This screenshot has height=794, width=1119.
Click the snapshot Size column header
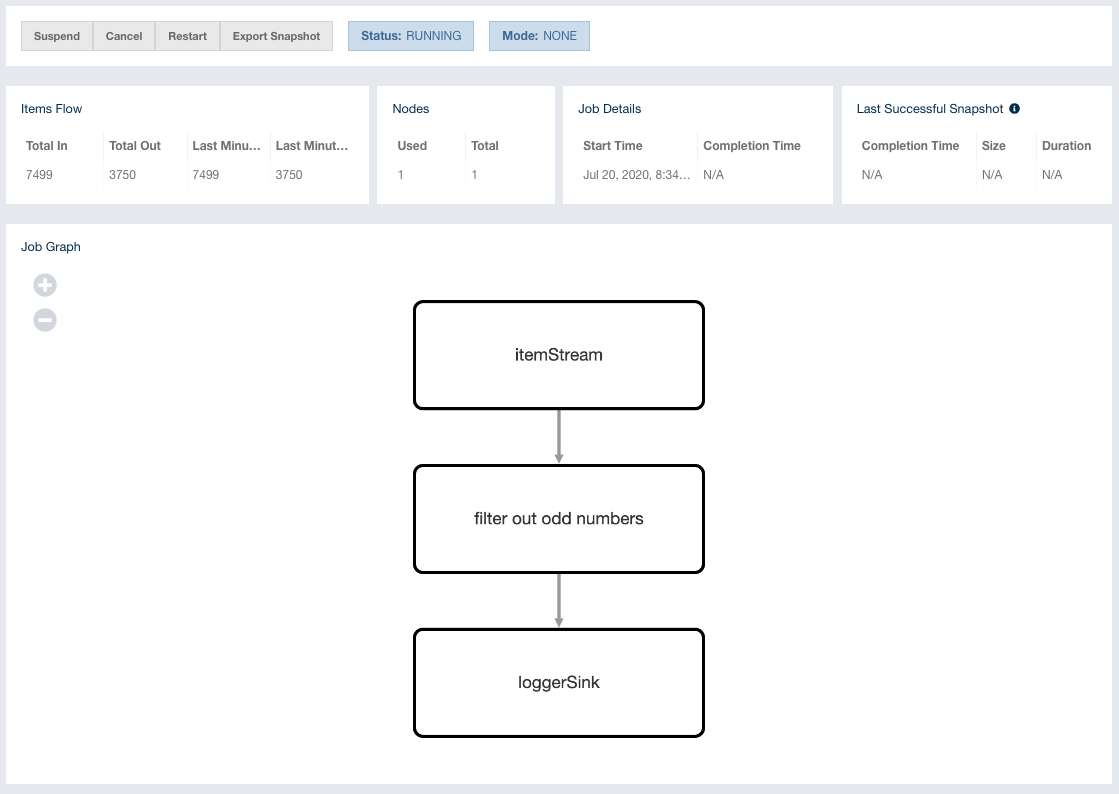point(993,146)
